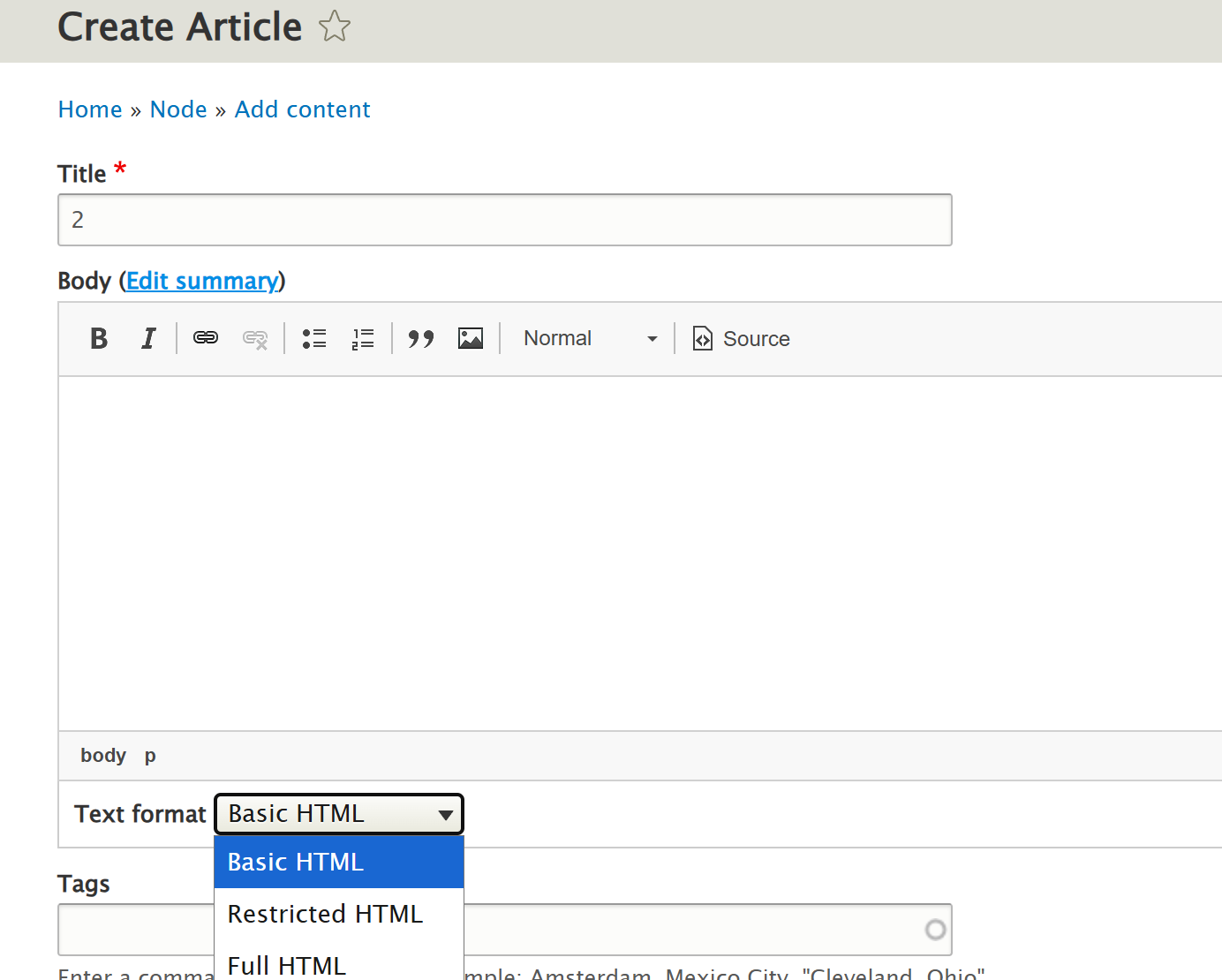Screen dimensions: 1222x980
Task: Star the Create Article page as shortcut
Action: (x=335, y=26)
